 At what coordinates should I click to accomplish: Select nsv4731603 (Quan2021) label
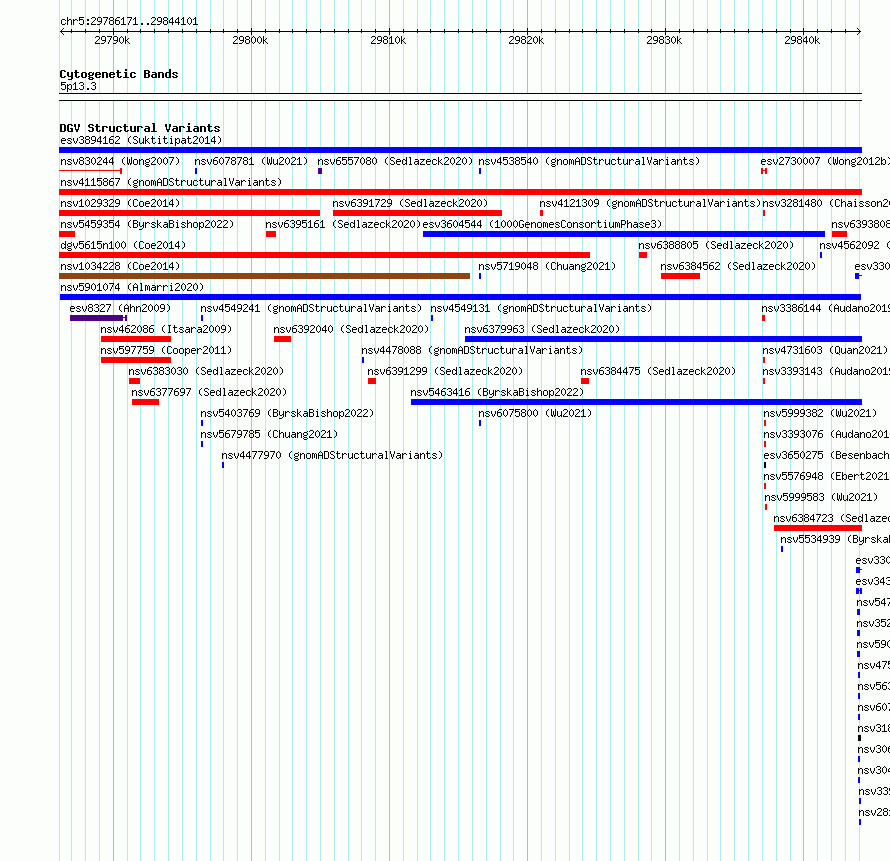tap(825, 350)
